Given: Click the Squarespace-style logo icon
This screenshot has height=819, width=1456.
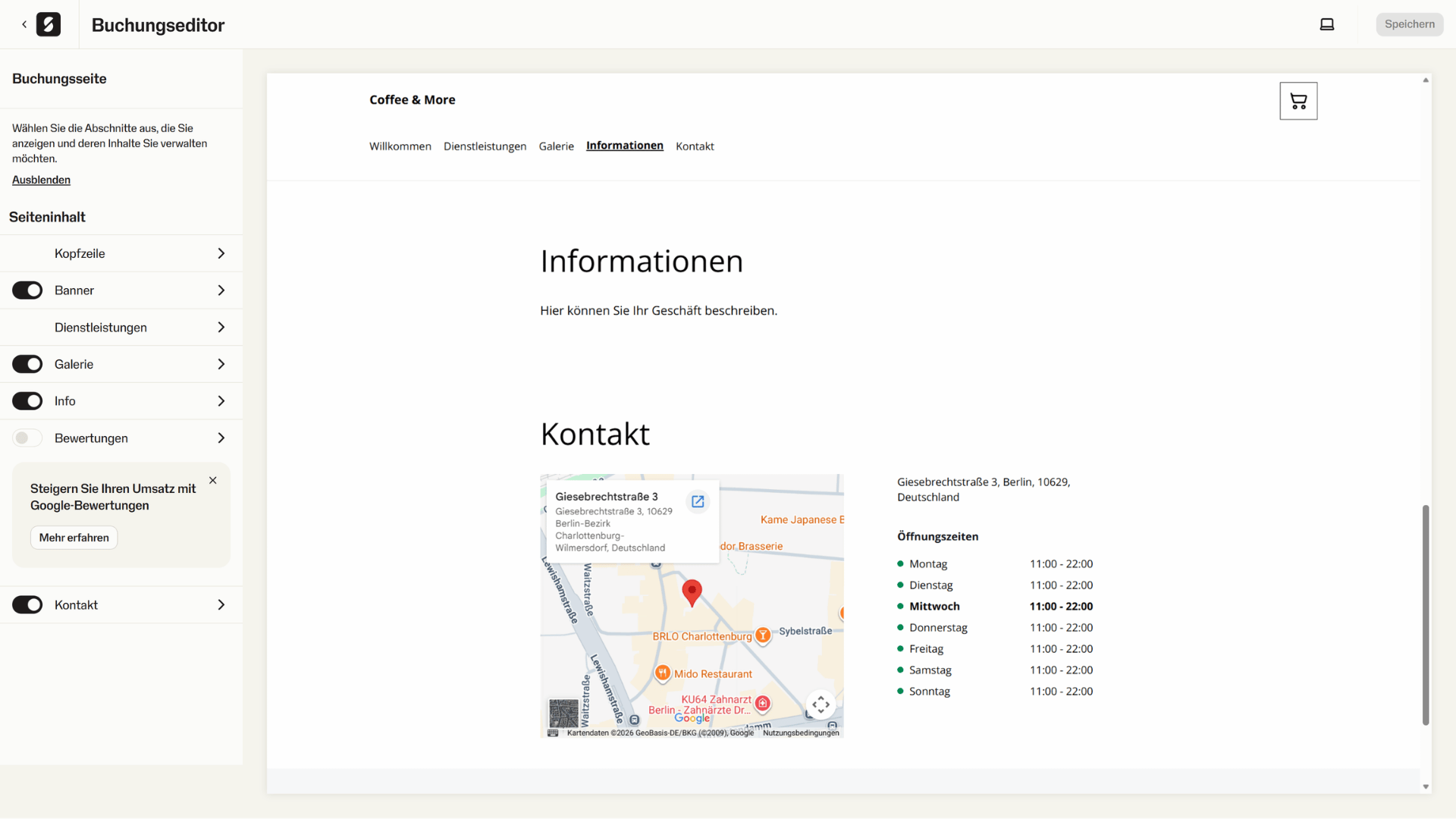Looking at the screenshot, I should [49, 24].
